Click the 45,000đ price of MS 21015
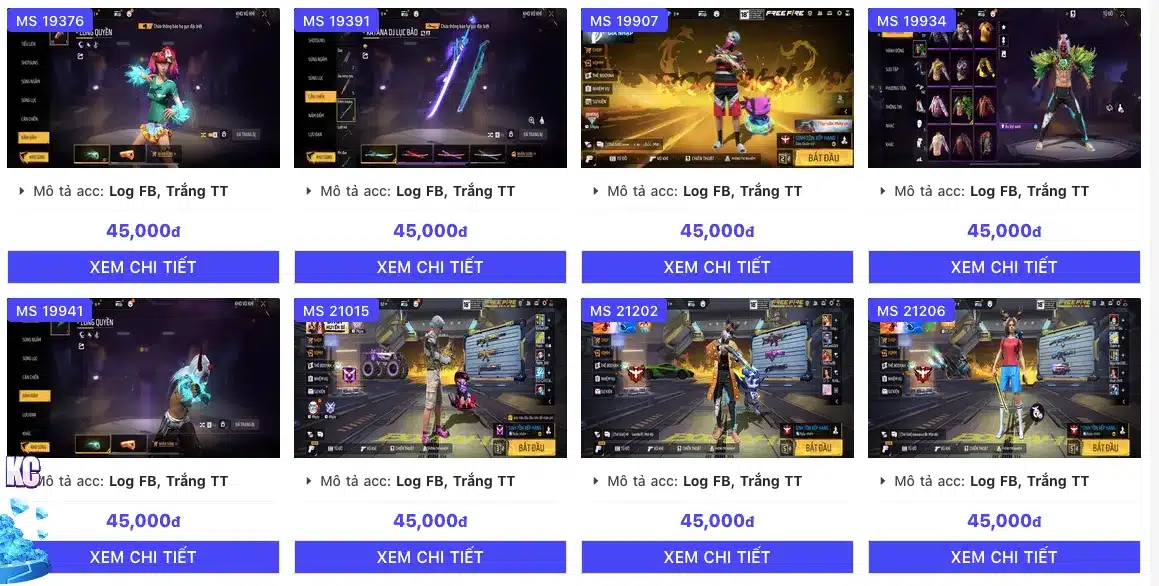Viewport: 1159px width, 586px height. pos(430,521)
